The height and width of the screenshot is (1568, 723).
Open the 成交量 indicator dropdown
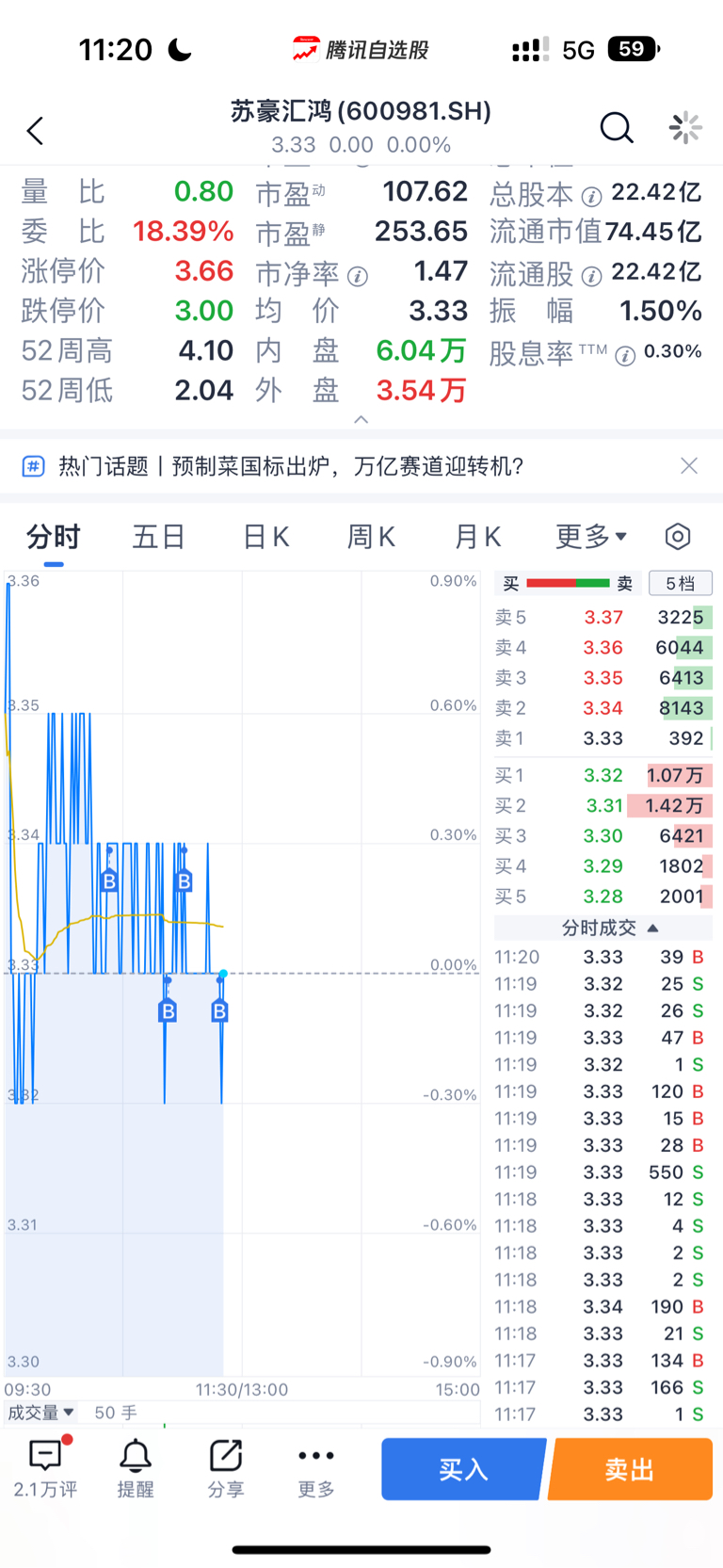tap(41, 1413)
